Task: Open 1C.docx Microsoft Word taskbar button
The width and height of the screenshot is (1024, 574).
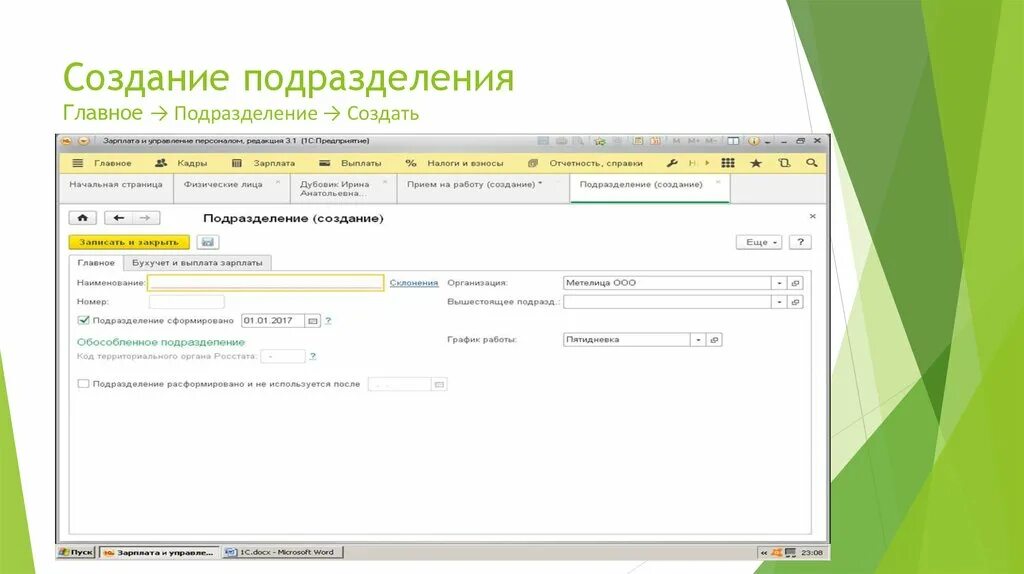Action: (x=282, y=552)
